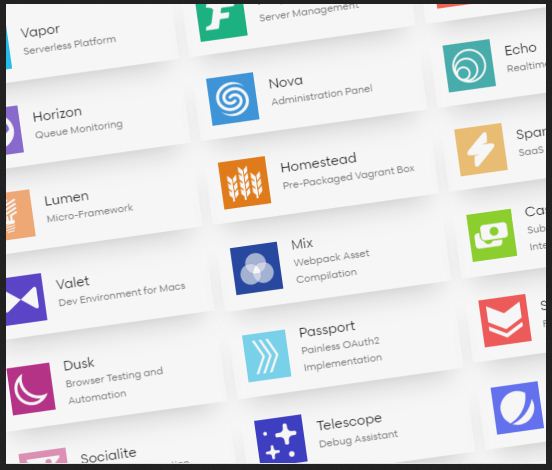Click the Mix overlapping circles icon
552x470 pixels.
257,268
